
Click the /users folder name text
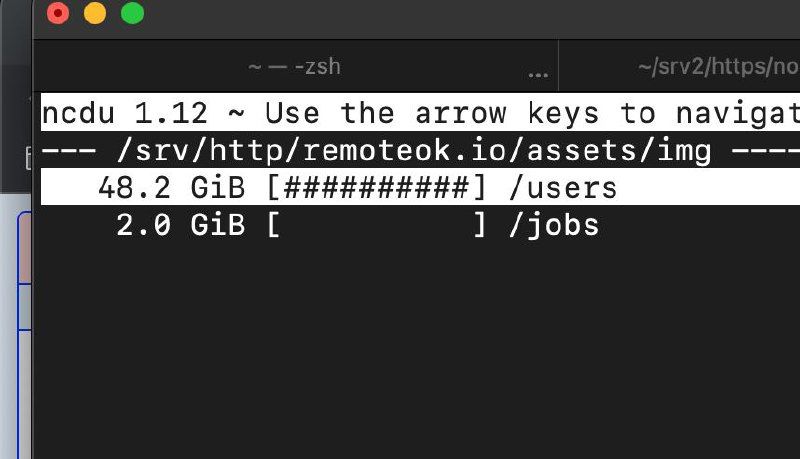tap(563, 187)
